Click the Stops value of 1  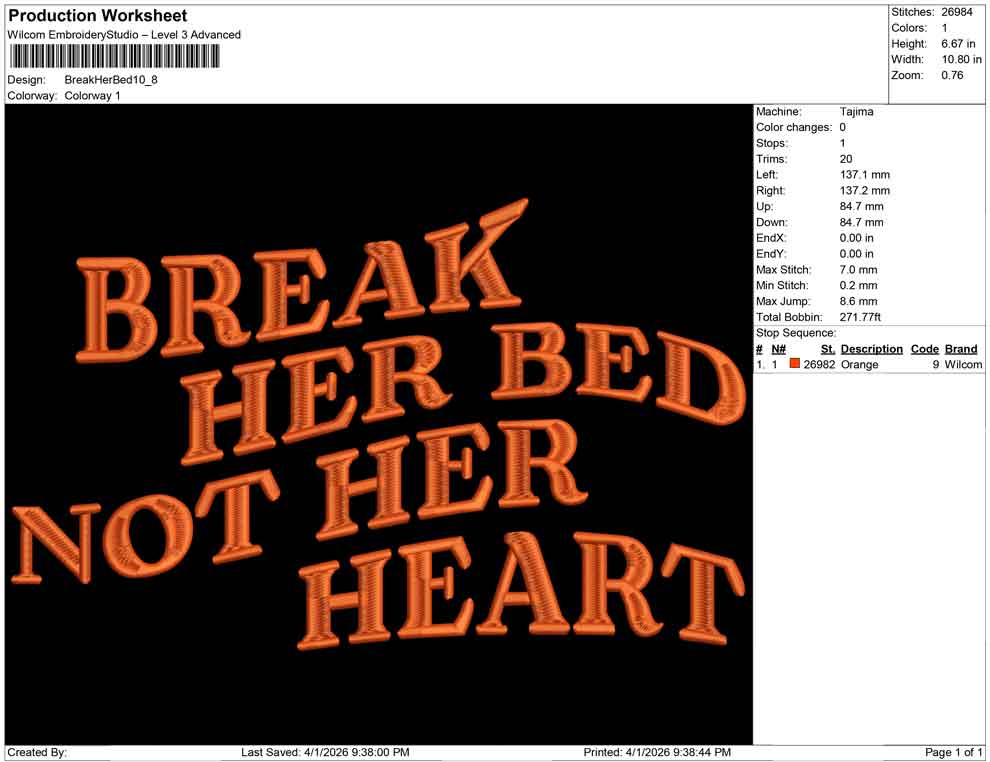[843, 142]
